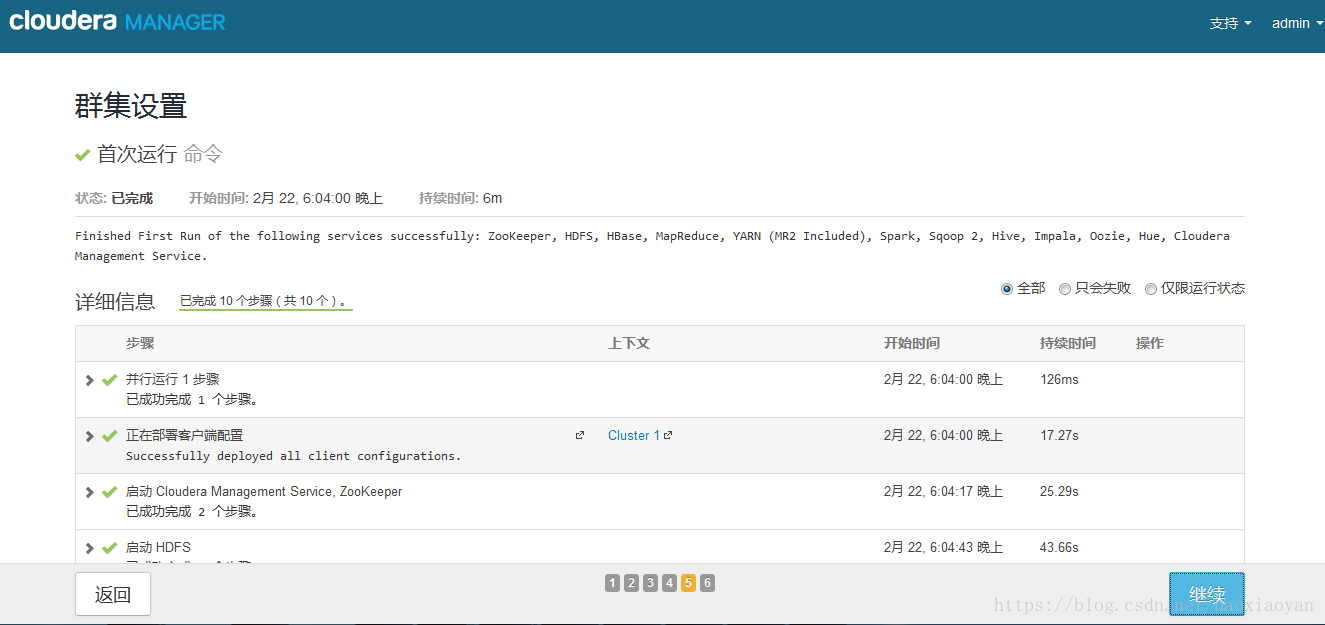Open the admin user menu
This screenshot has width=1325, height=625.
pyautogui.click(x=1297, y=23)
